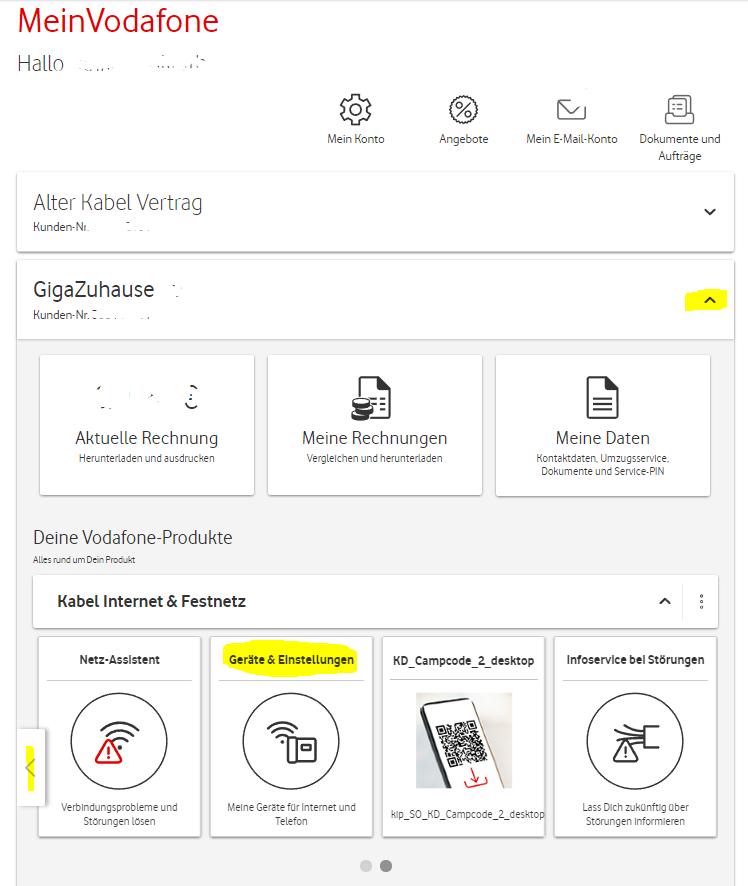Open the Infoservice bei Störungen card heading
This screenshot has height=886, width=748.
coord(635,659)
